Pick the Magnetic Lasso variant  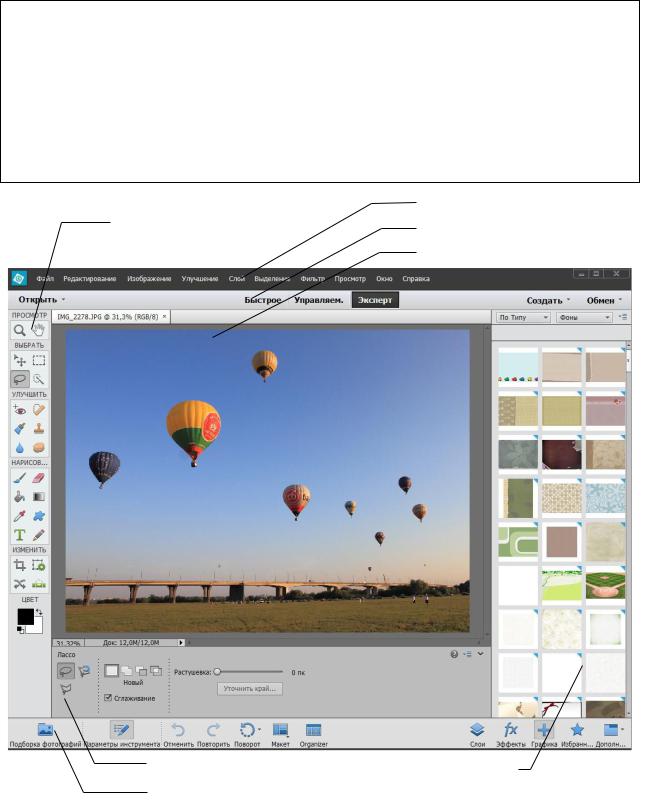pyautogui.click(x=84, y=671)
